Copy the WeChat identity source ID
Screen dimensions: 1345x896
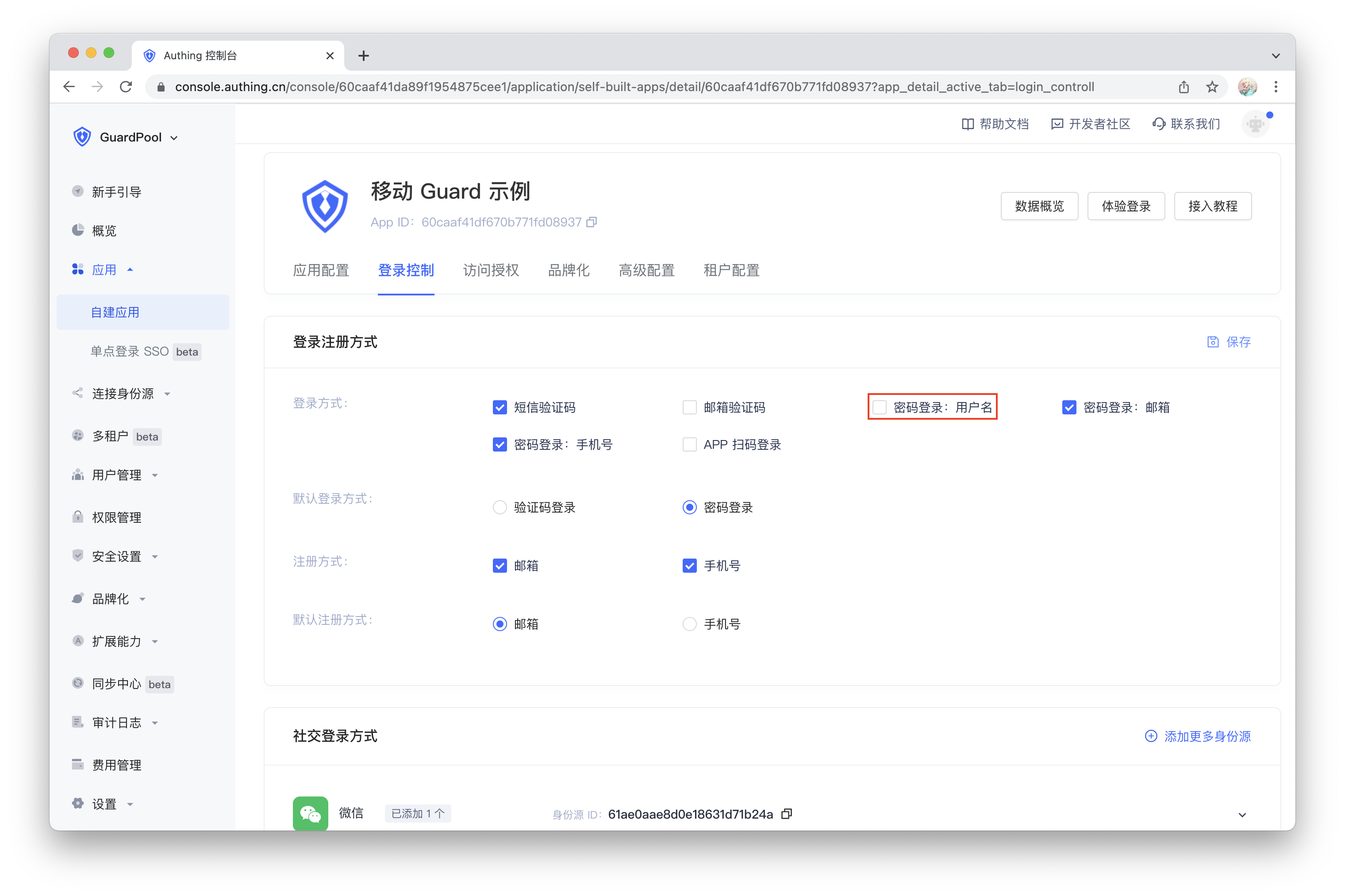click(787, 814)
